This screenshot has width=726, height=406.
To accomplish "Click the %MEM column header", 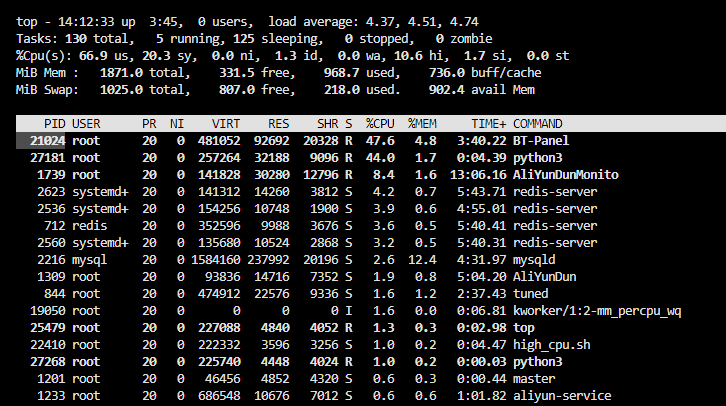I will tap(422, 124).
